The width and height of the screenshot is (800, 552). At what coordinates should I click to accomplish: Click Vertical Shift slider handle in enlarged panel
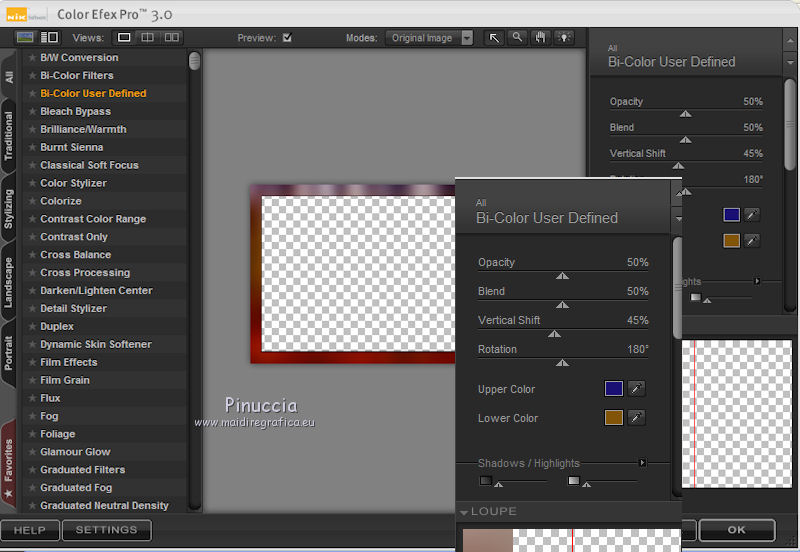[x=554, y=334]
